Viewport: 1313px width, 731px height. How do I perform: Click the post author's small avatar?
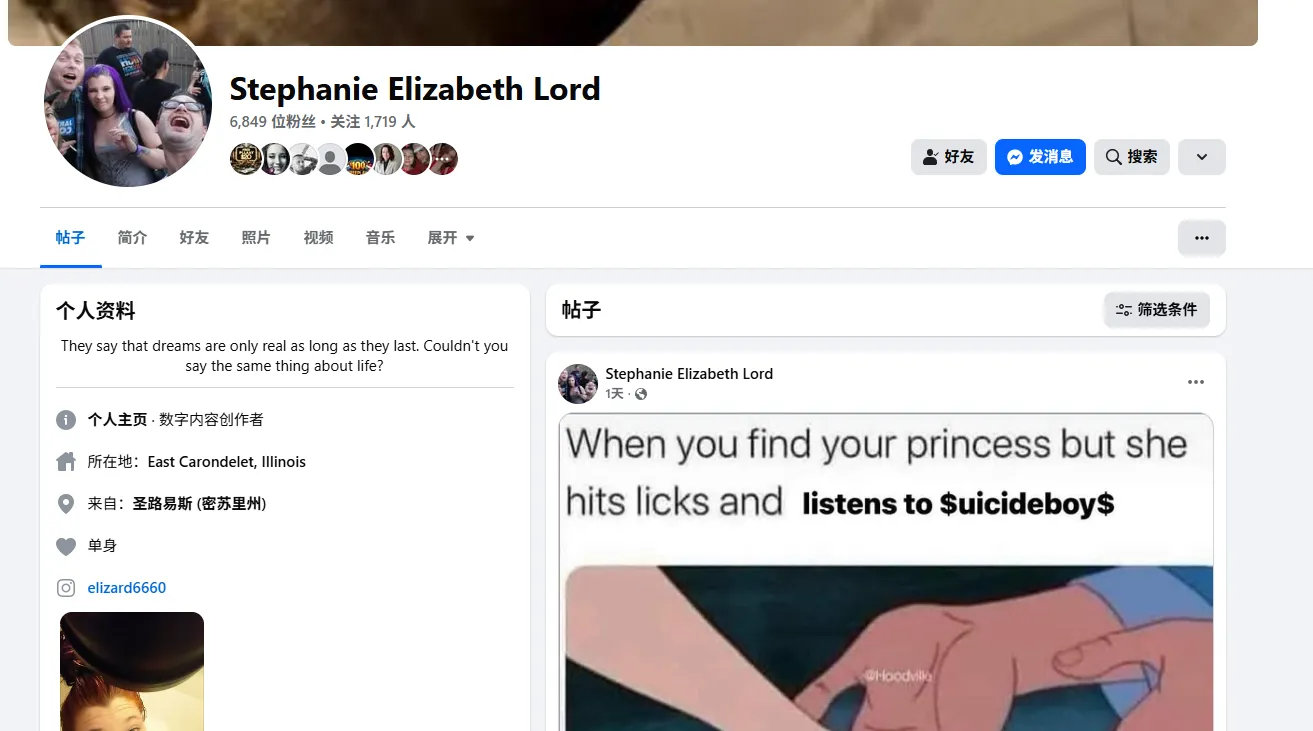[578, 384]
